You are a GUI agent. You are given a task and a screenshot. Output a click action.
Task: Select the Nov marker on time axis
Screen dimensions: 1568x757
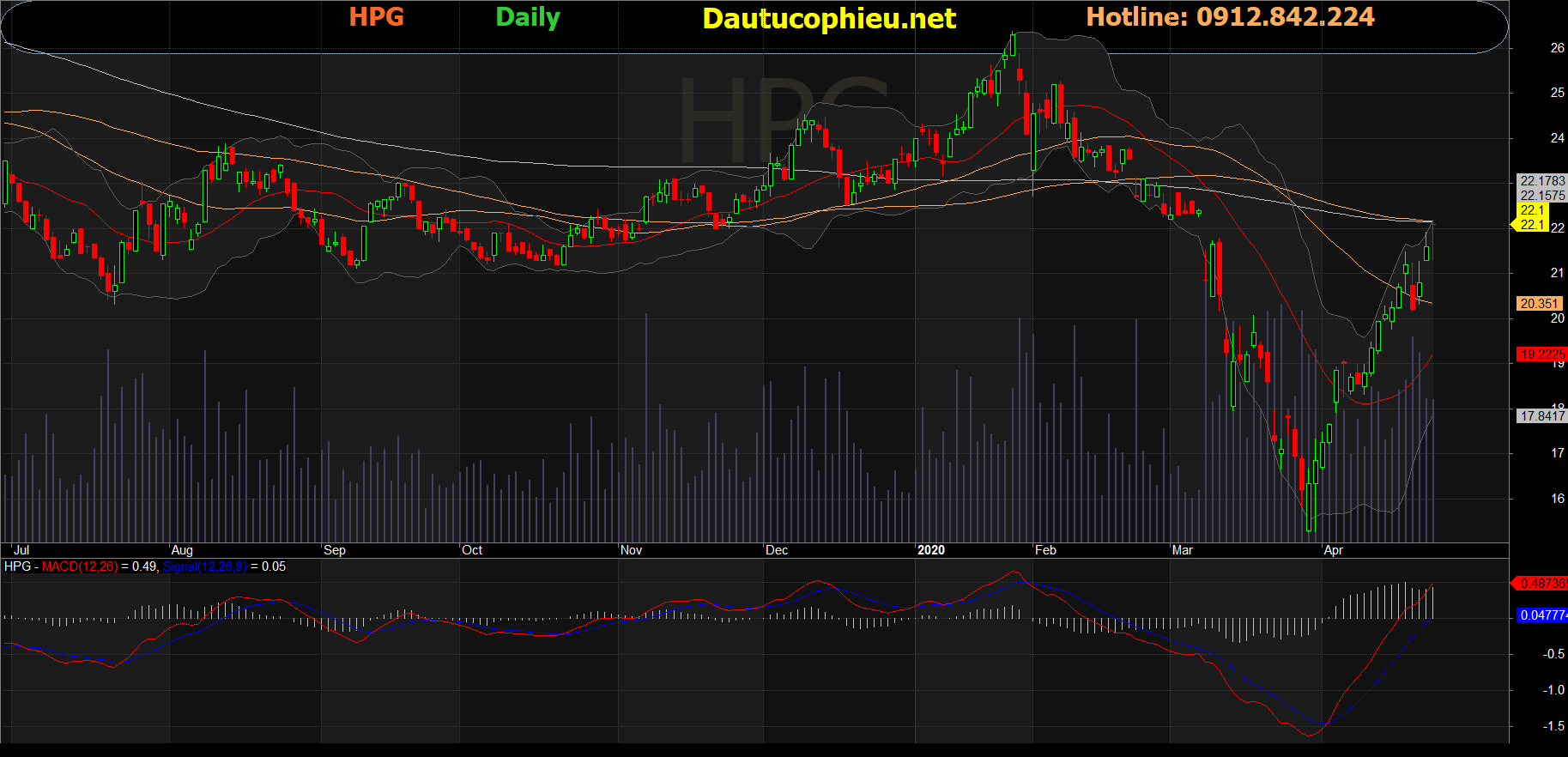(x=631, y=550)
